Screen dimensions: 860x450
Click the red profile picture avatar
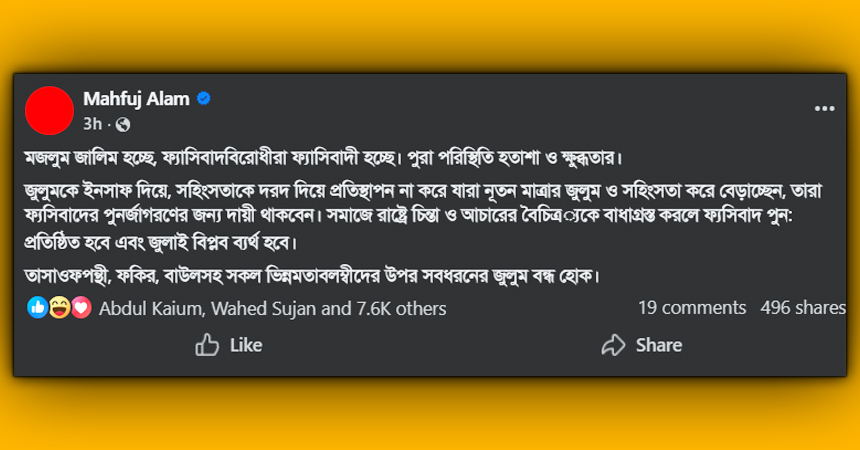[x=48, y=110]
